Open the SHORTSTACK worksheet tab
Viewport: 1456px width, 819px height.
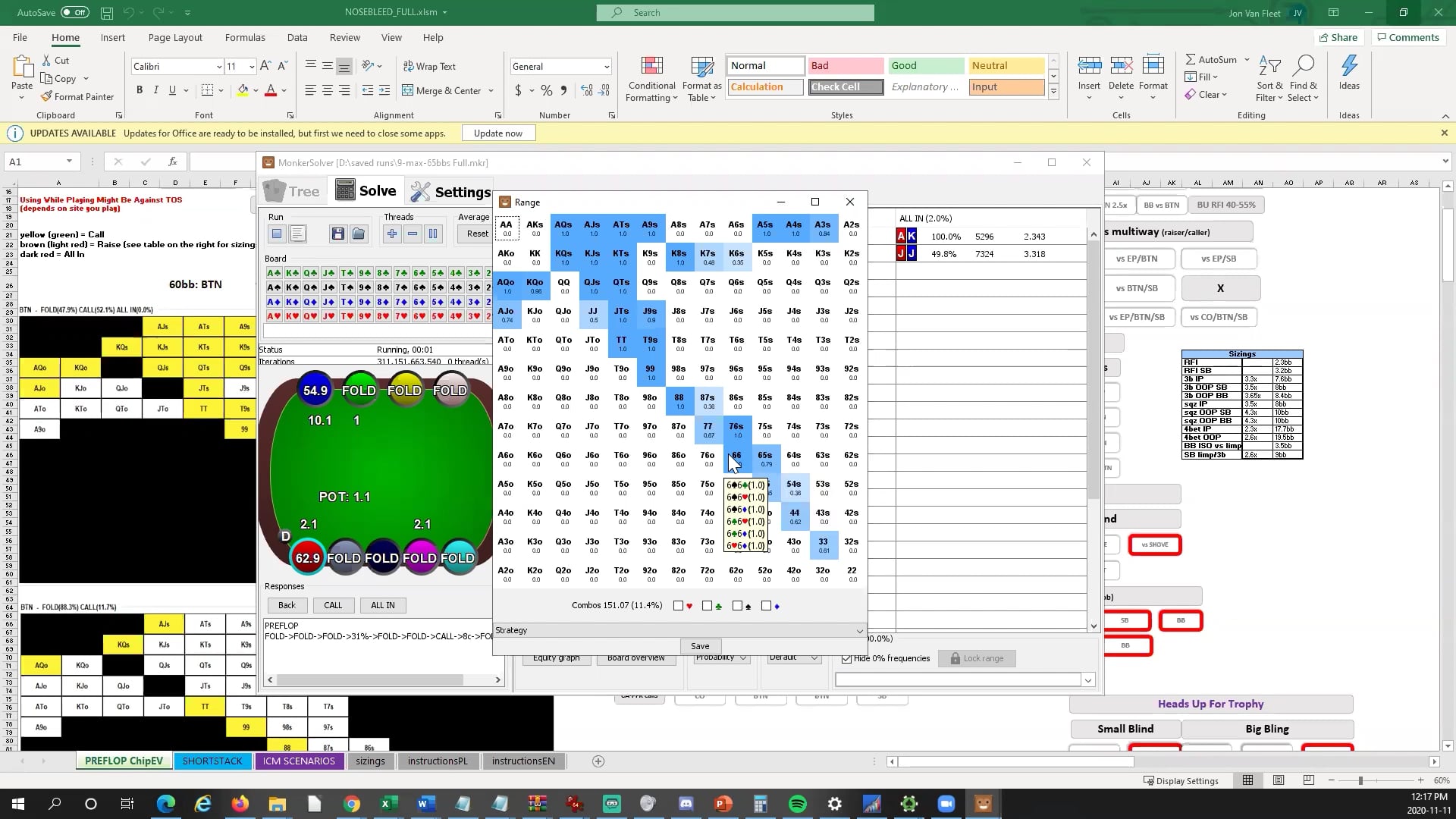(212, 761)
